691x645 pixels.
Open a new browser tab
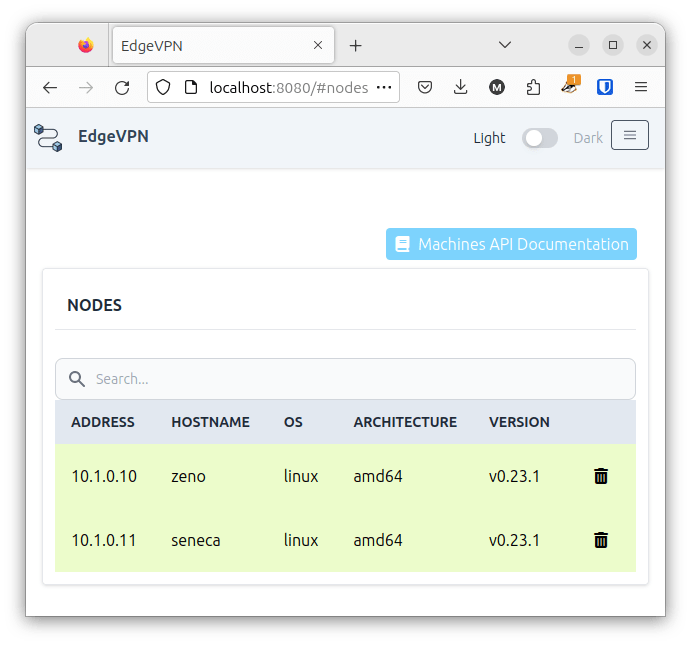[x=356, y=45]
